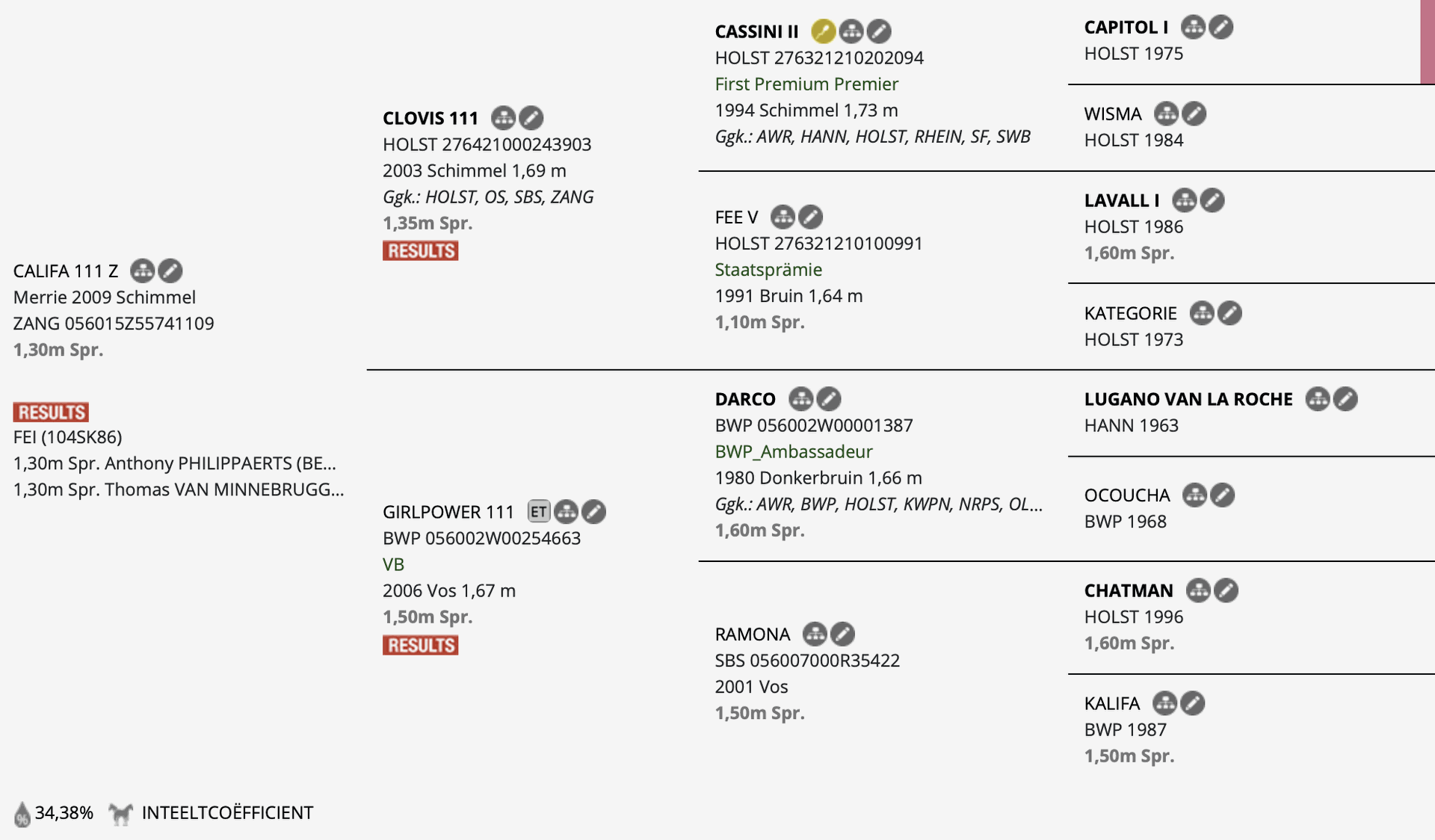Click the LAVALL I horse name
The image size is (1435, 840).
pyautogui.click(x=1122, y=201)
